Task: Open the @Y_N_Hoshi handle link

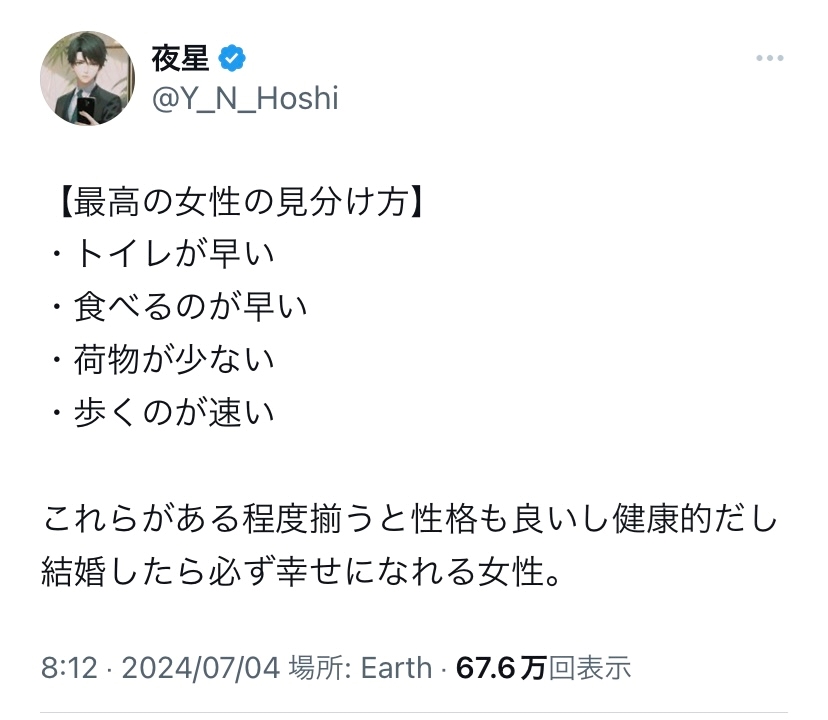Action: click(x=244, y=98)
